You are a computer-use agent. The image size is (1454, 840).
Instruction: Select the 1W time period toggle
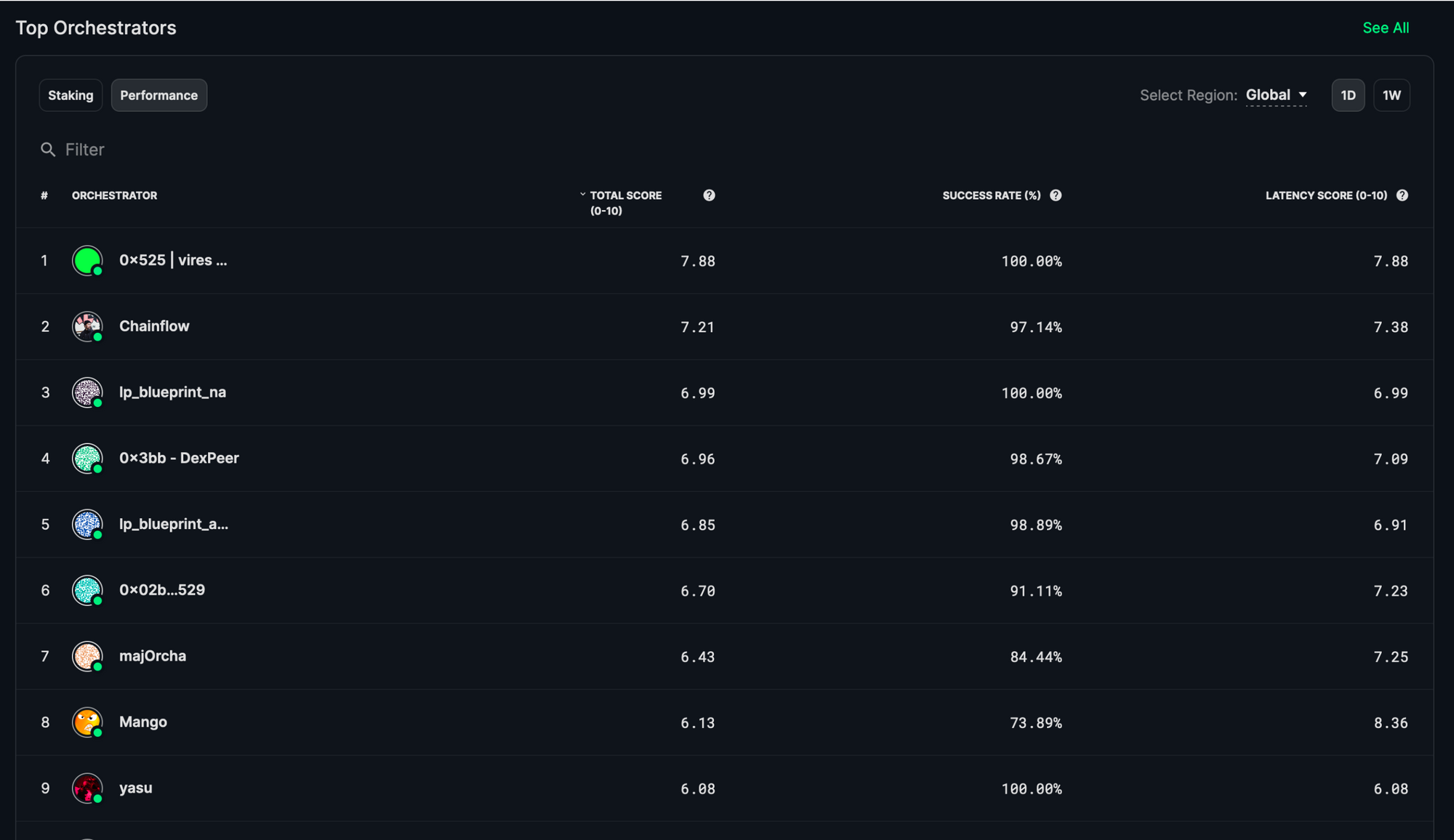coord(1391,94)
